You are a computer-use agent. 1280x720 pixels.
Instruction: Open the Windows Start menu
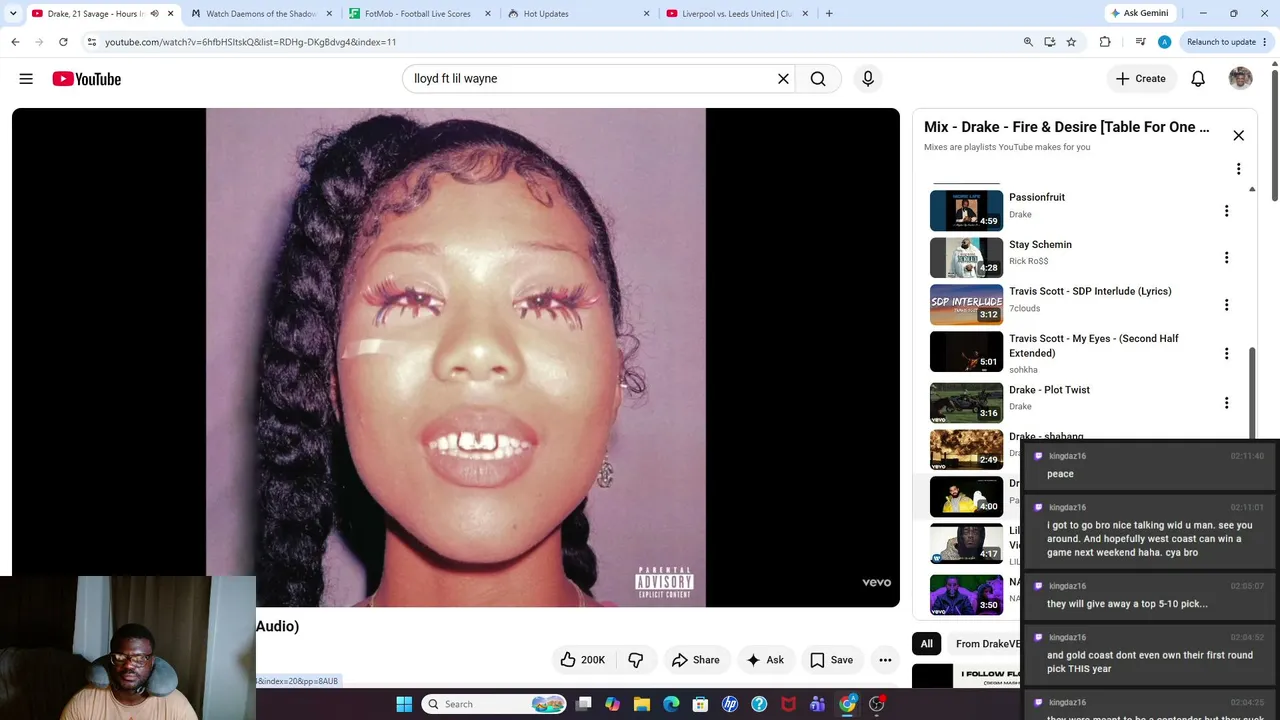click(x=404, y=704)
